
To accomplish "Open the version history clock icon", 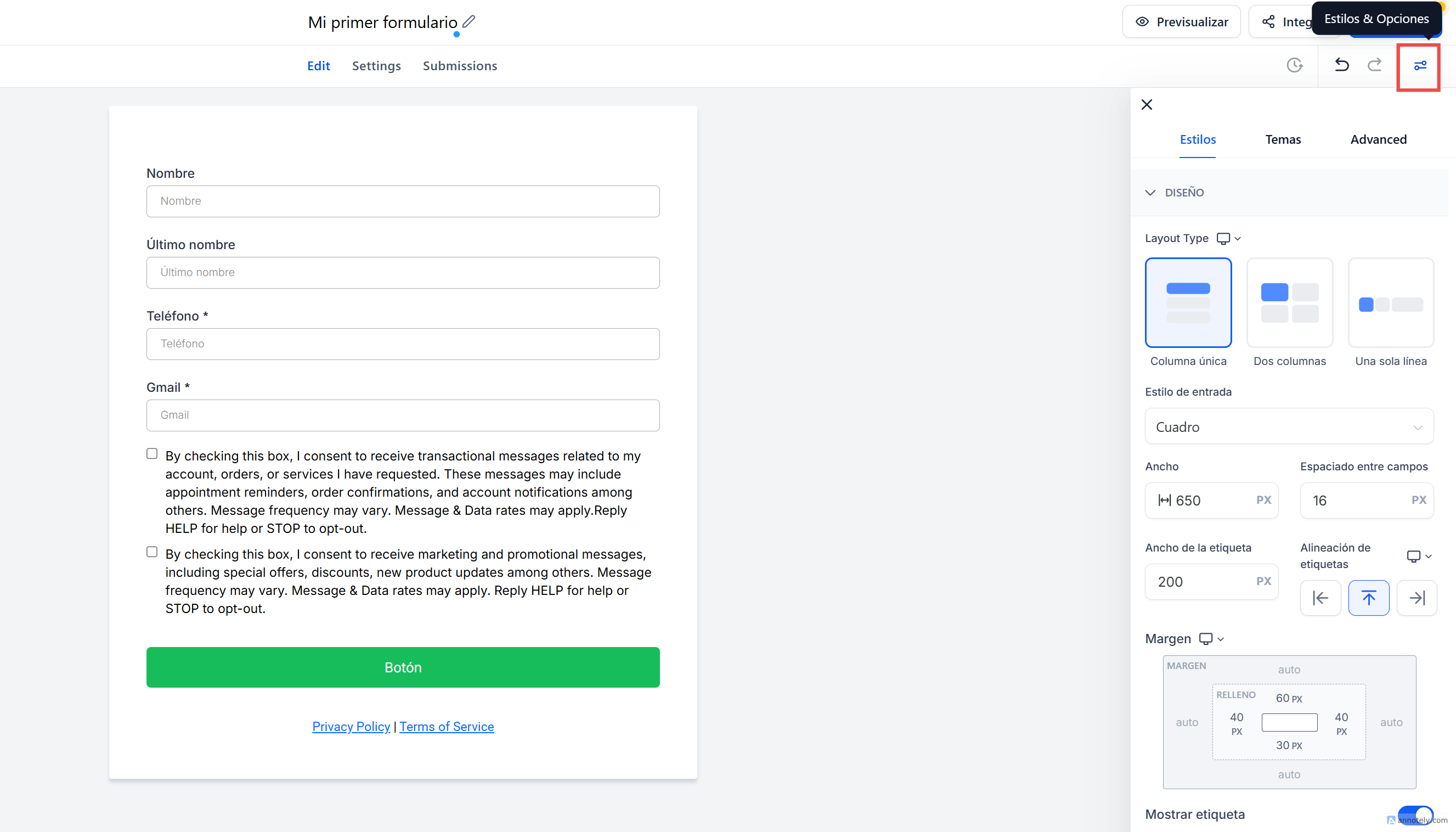I will 1294,65.
